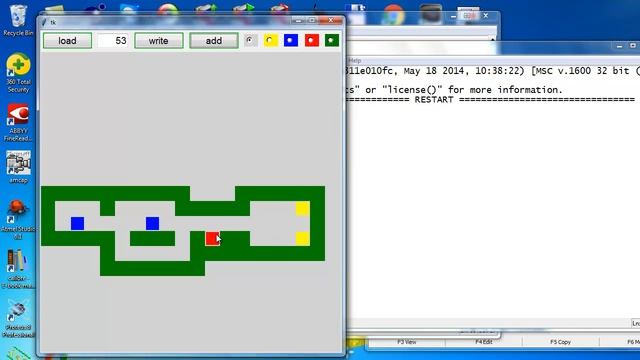Click the write button
The image size is (640, 360).
[x=159, y=40]
